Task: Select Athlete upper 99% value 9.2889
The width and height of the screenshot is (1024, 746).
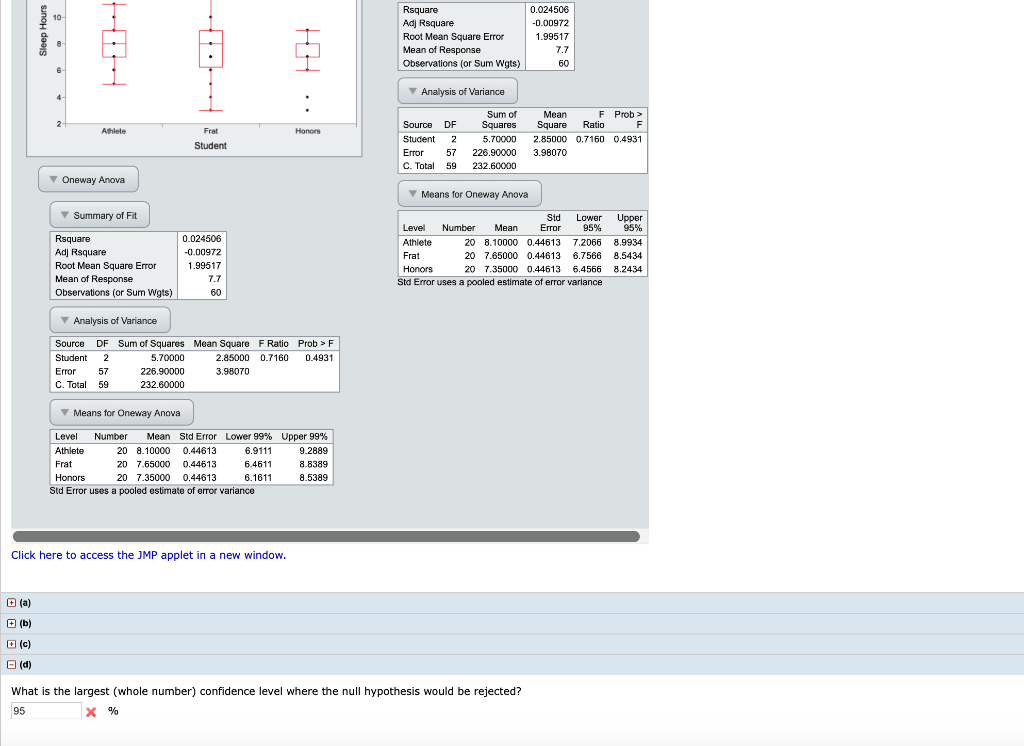Action: pos(313,451)
